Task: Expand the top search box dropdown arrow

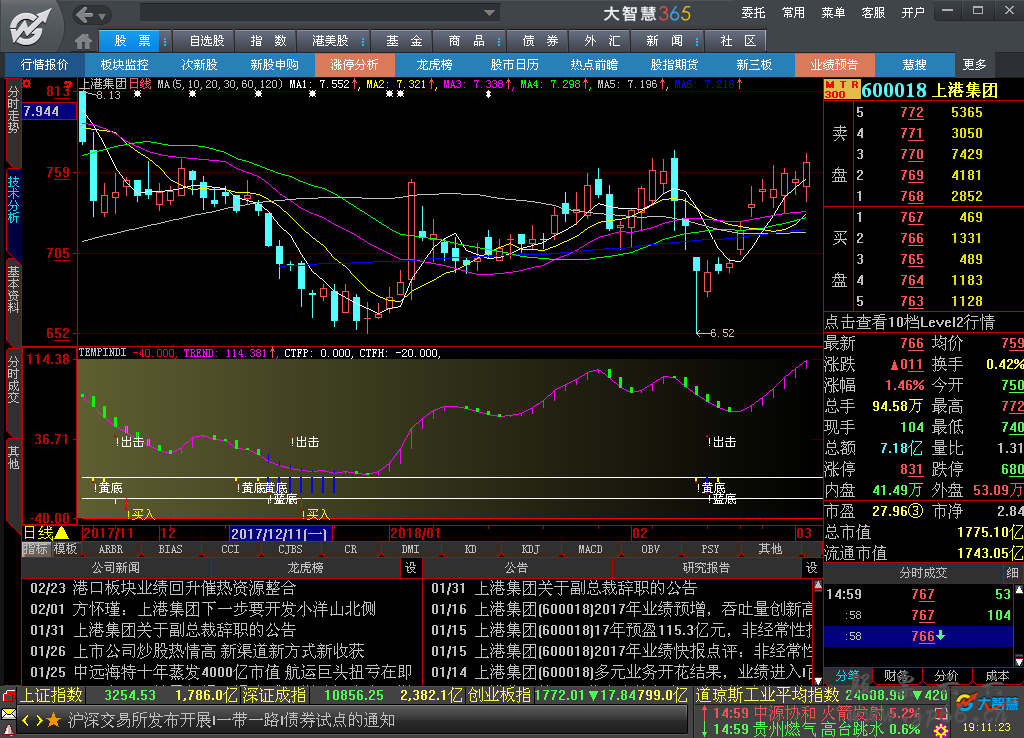Action: (489, 12)
